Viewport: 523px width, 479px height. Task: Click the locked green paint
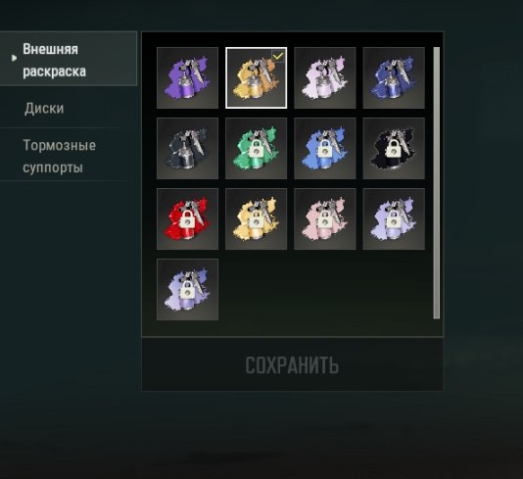pos(256,148)
